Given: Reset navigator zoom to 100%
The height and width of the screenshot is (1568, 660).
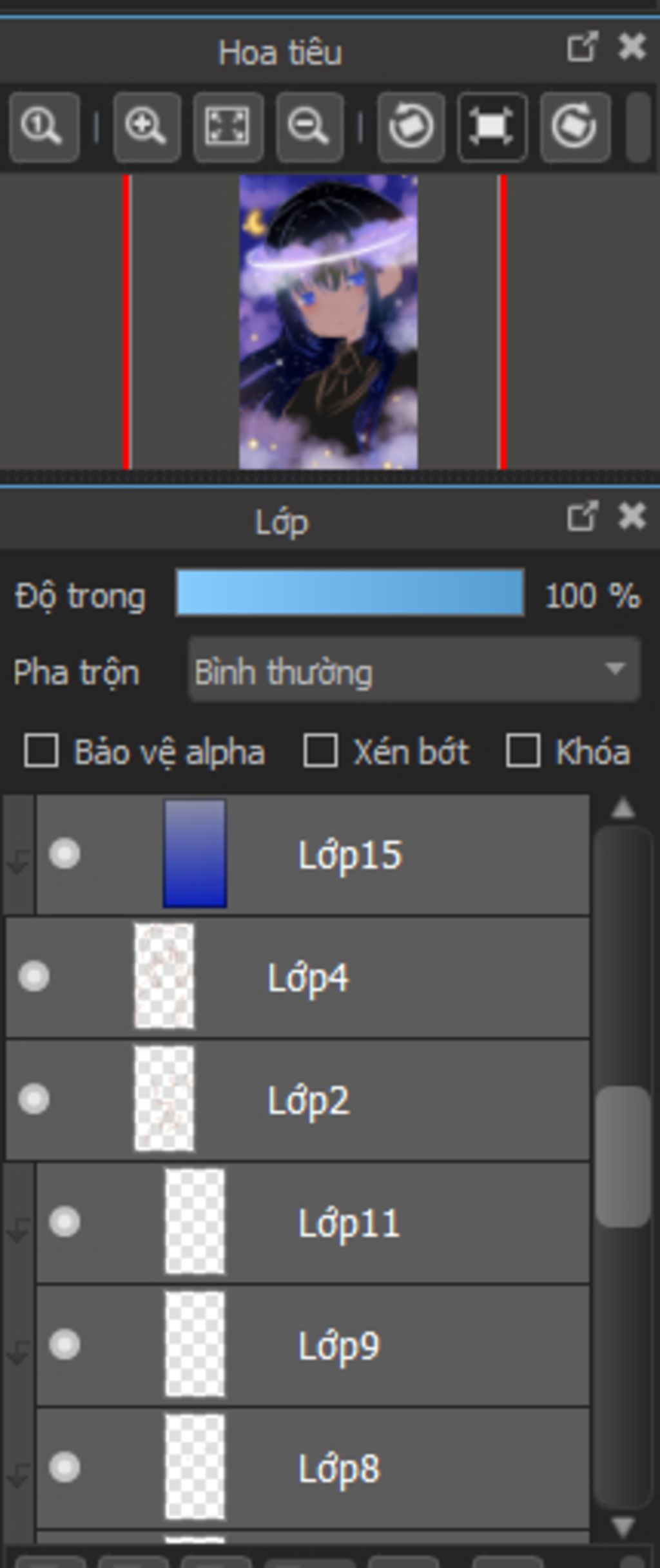Looking at the screenshot, I should 44,127.
